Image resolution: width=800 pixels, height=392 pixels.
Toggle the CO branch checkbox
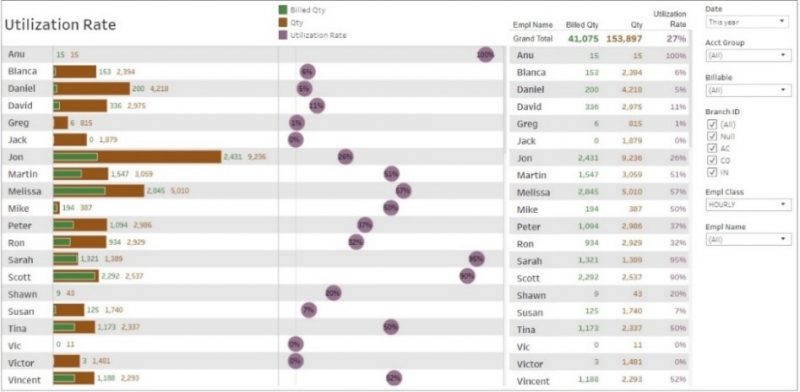point(712,160)
